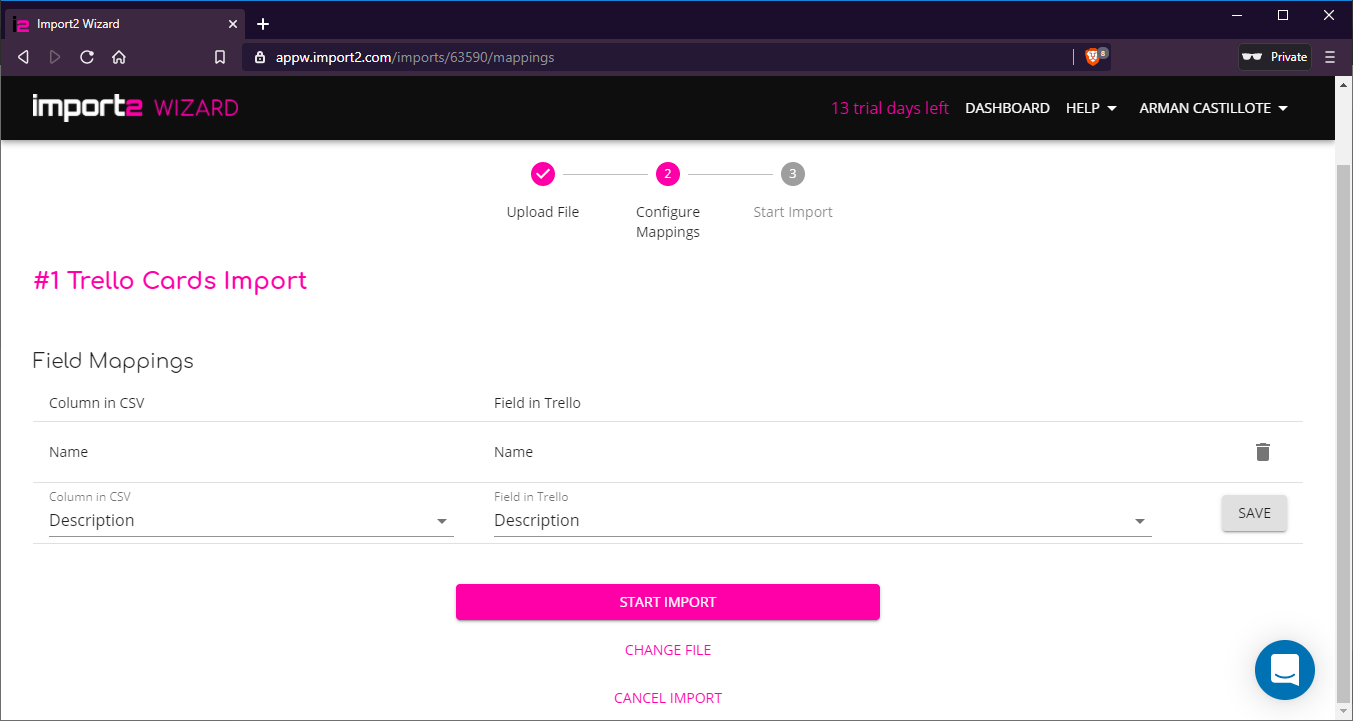Click the Field in Trello table header
1353x721 pixels.
(x=537, y=403)
